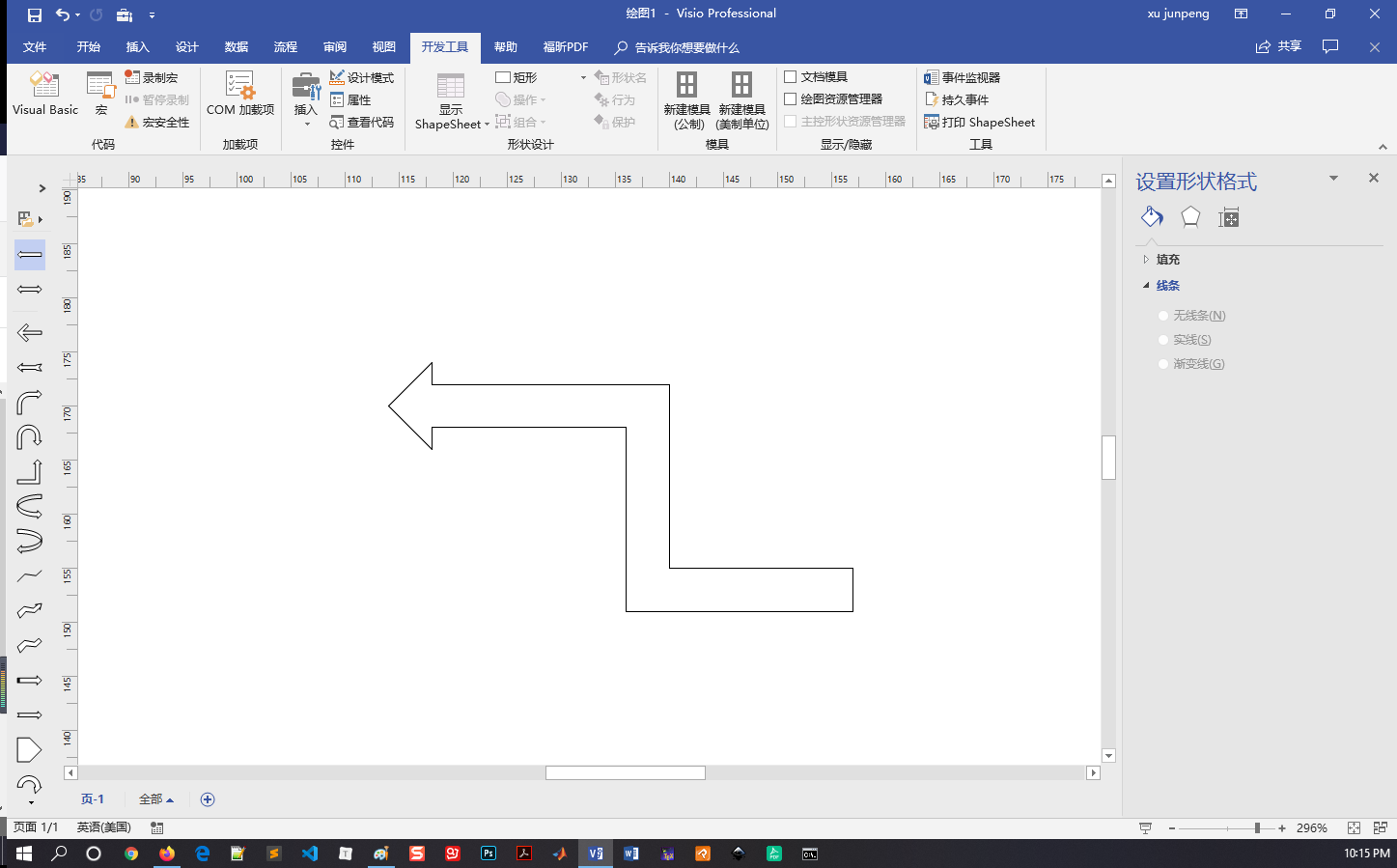
Task: Switch to the Foxit PDF (福昕PDF) tab
Action: 566,47
